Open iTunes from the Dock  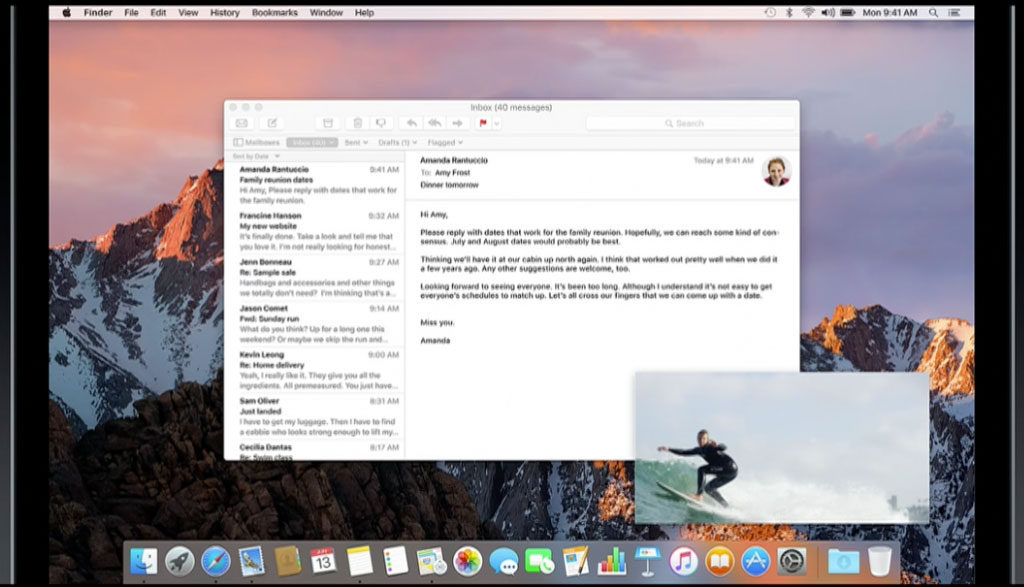(x=684, y=561)
